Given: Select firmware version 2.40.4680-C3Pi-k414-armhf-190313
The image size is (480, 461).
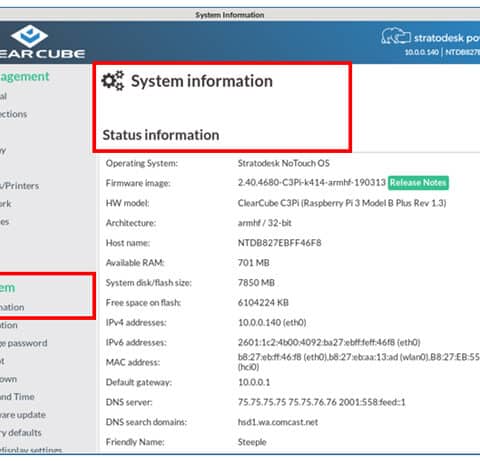Looking at the screenshot, I should click(311, 183).
